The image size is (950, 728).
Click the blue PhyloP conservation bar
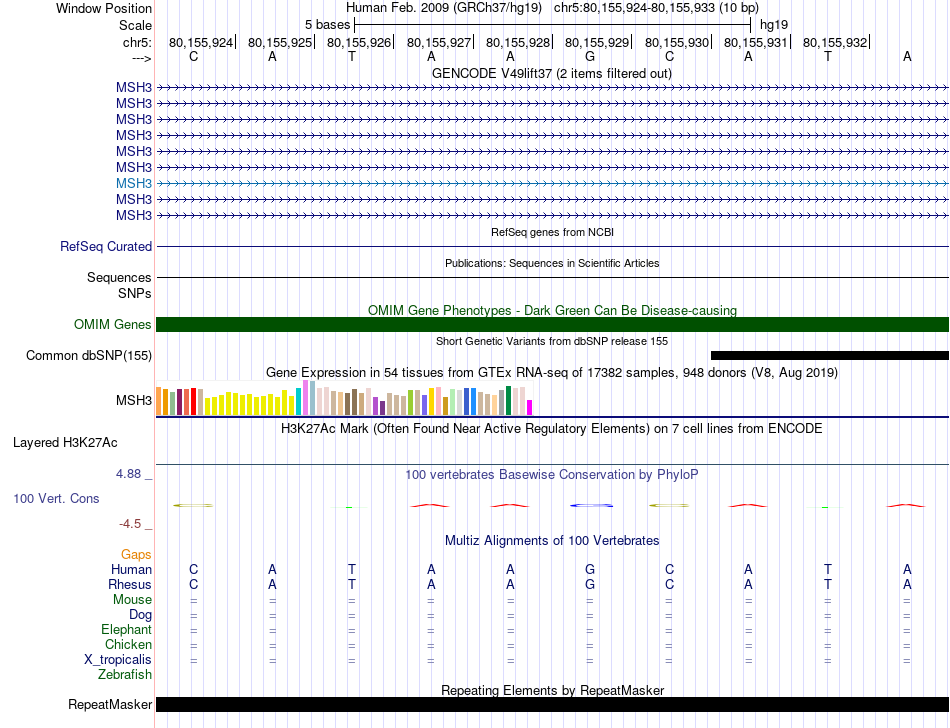tap(590, 505)
